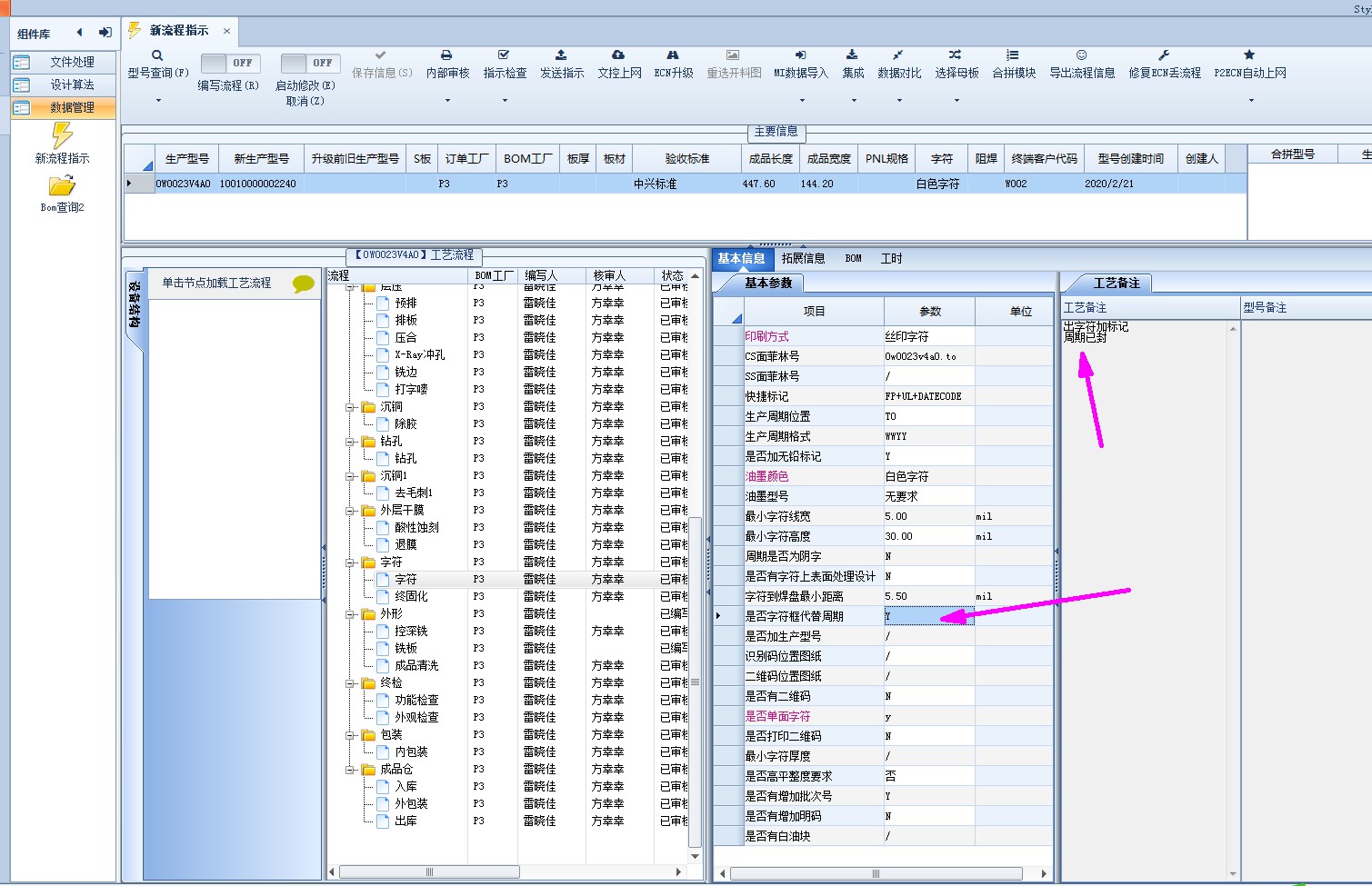Open 合拼模块 list icon
Viewport: 1372px width, 886px height.
tap(1013, 55)
